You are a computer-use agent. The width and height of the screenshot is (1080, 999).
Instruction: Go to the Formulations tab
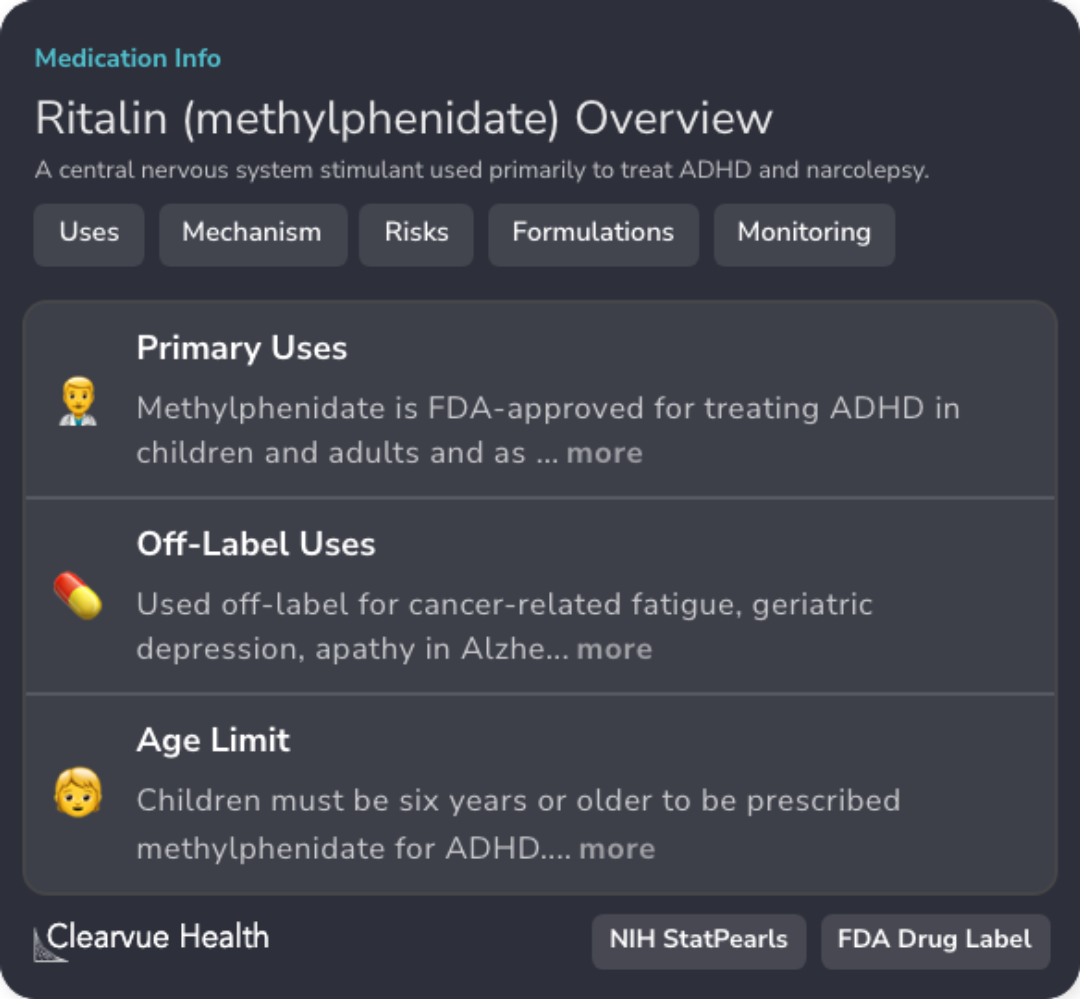coord(593,233)
